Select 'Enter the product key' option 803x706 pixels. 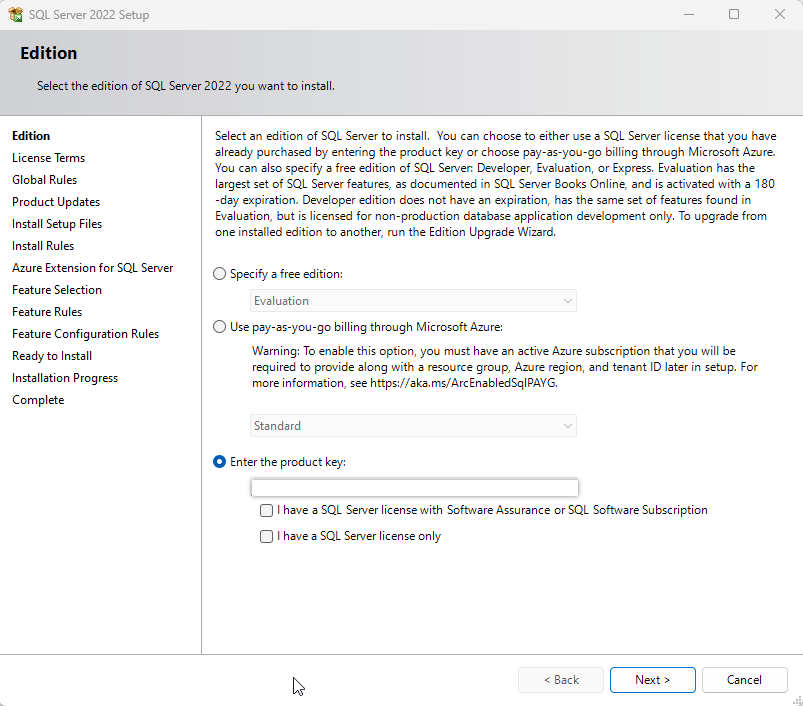[x=219, y=462]
